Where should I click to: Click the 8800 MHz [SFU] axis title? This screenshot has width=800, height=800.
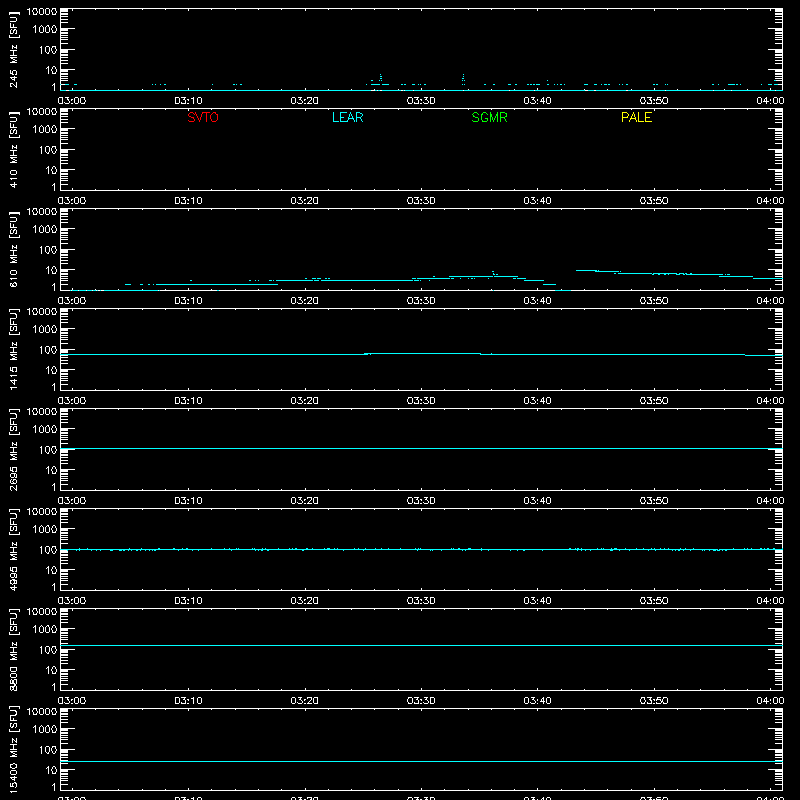click(x=13, y=650)
